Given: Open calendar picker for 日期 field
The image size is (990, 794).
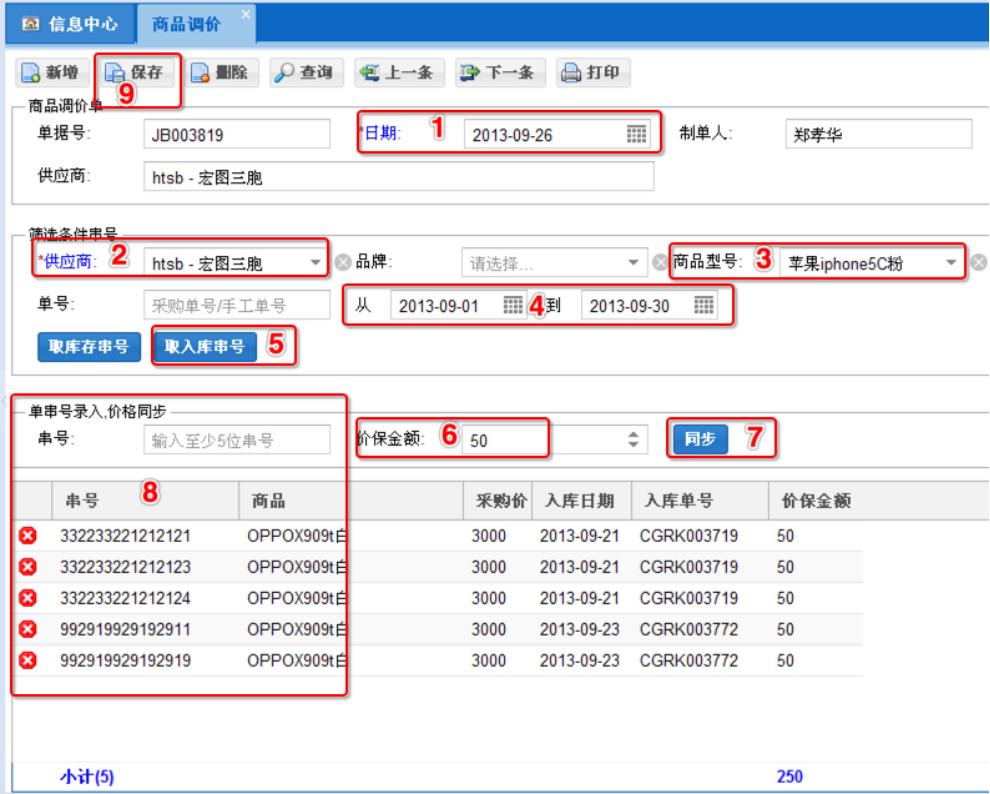Looking at the screenshot, I should point(636,134).
